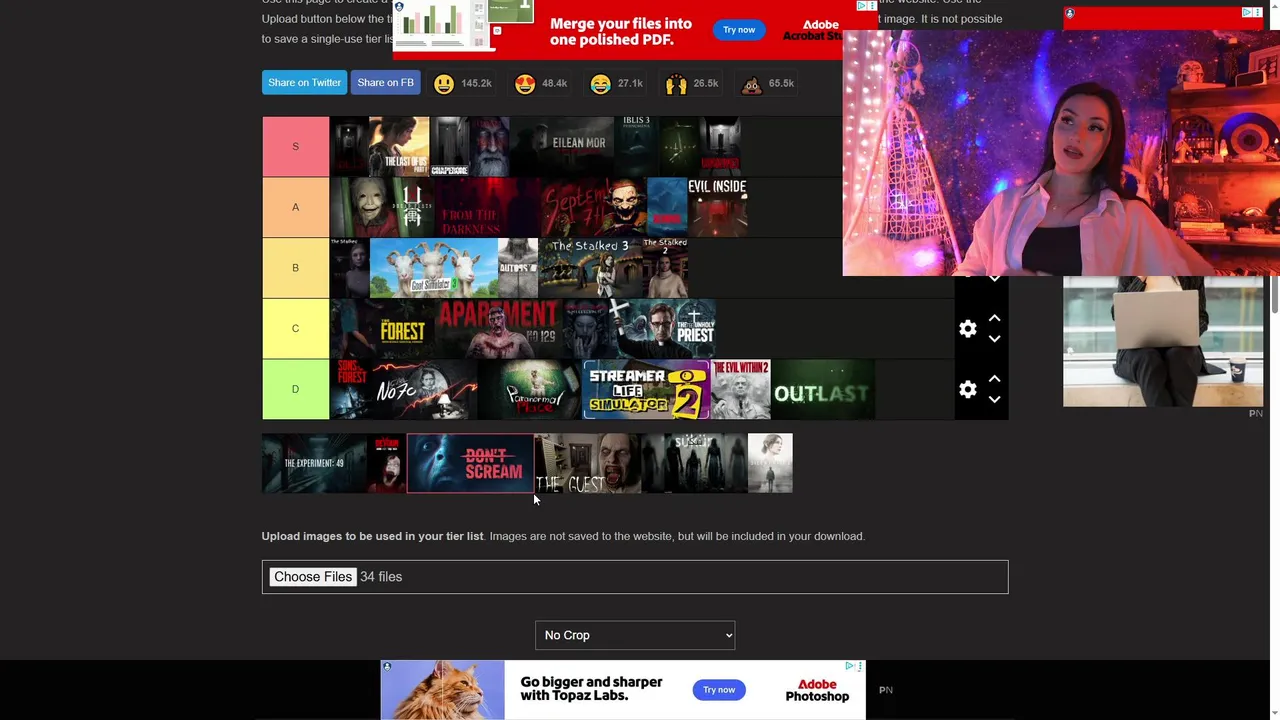Image resolution: width=1280 pixels, height=720 pixels.
Task: Select the Iblis 3 thumbnail
Action: click(636, 147)
